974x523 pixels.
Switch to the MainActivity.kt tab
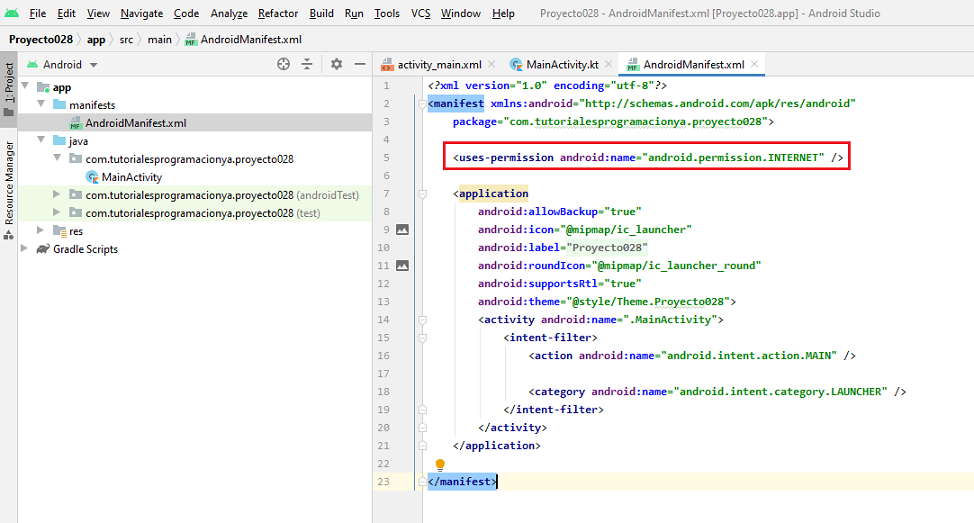pos(562,65)
